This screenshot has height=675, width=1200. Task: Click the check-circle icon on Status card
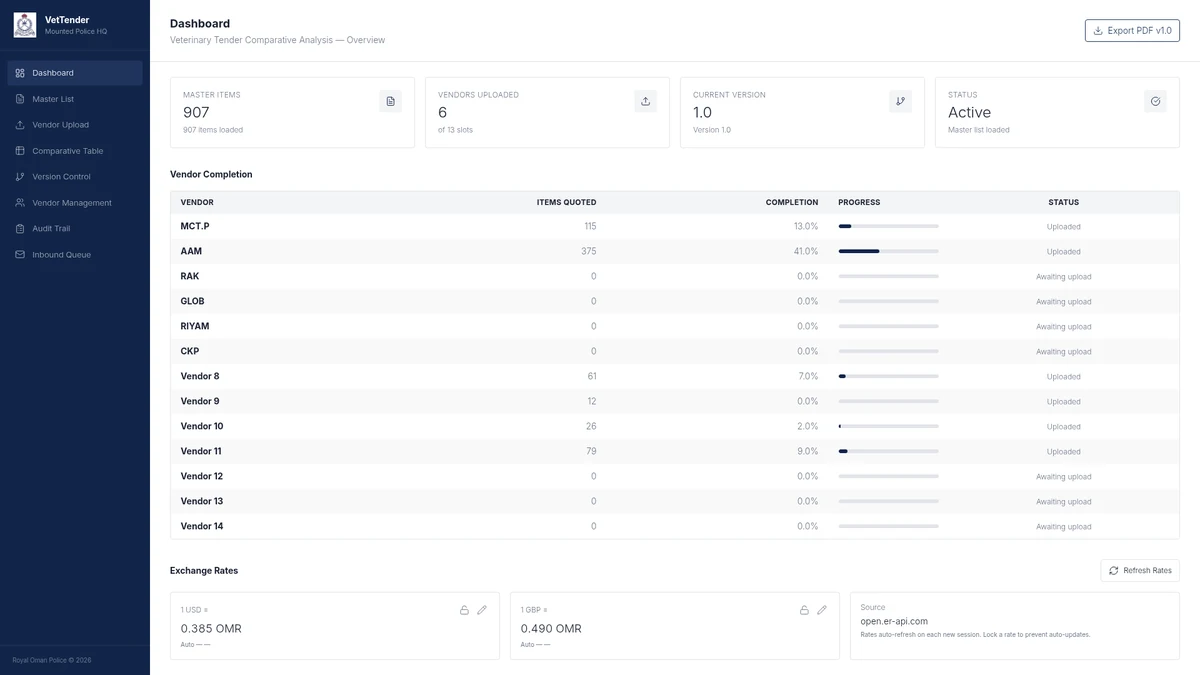click(x=1156, y=101)
